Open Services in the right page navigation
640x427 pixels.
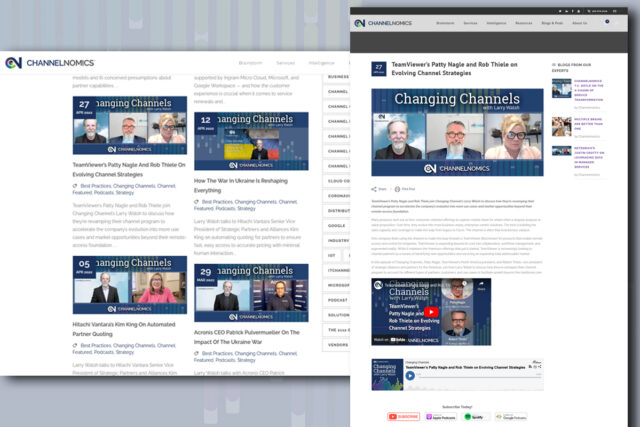click(x=470, y=23)
